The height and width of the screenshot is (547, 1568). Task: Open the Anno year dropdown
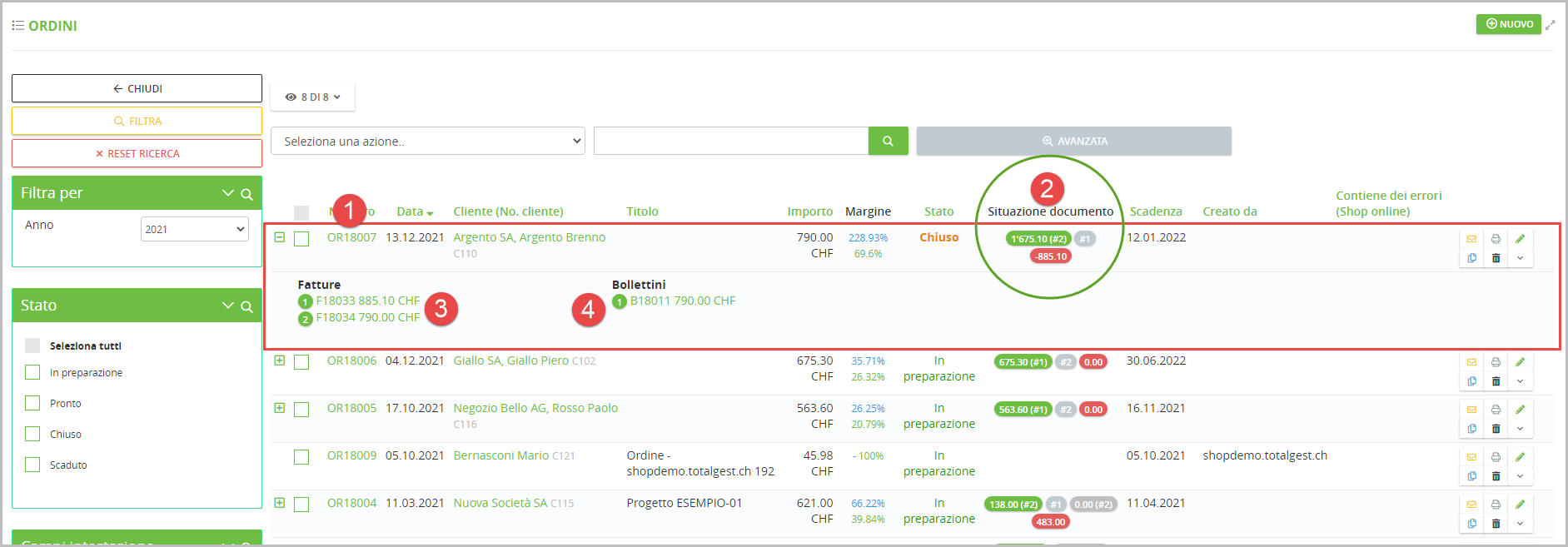point(194,229)
